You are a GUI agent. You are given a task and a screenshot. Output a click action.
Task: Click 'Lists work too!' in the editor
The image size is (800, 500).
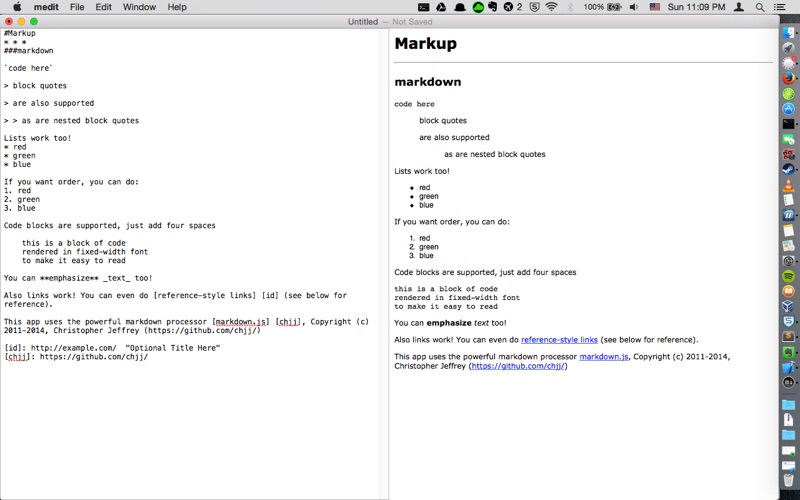pyautogui.click(x=38, y=138)
